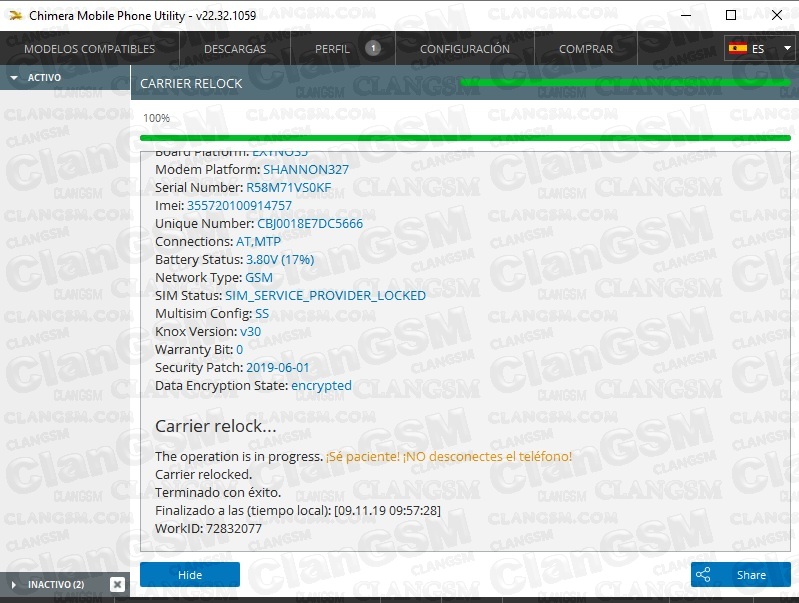Open the Modelos Compatibles tab
This screenshot has height=603, width=799.
[90, 49]
